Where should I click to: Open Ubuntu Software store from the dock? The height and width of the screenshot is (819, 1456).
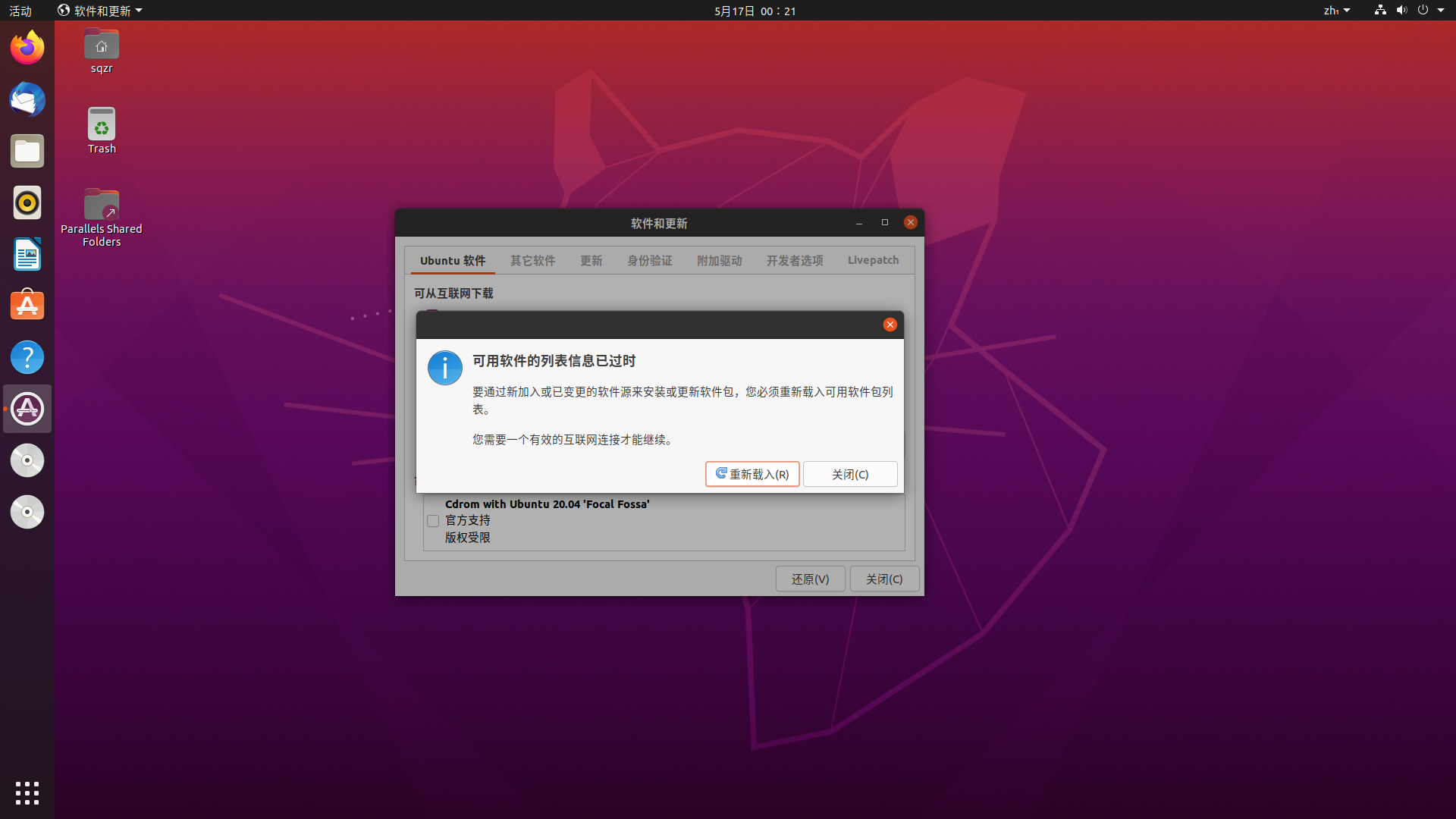pos(27,306)
